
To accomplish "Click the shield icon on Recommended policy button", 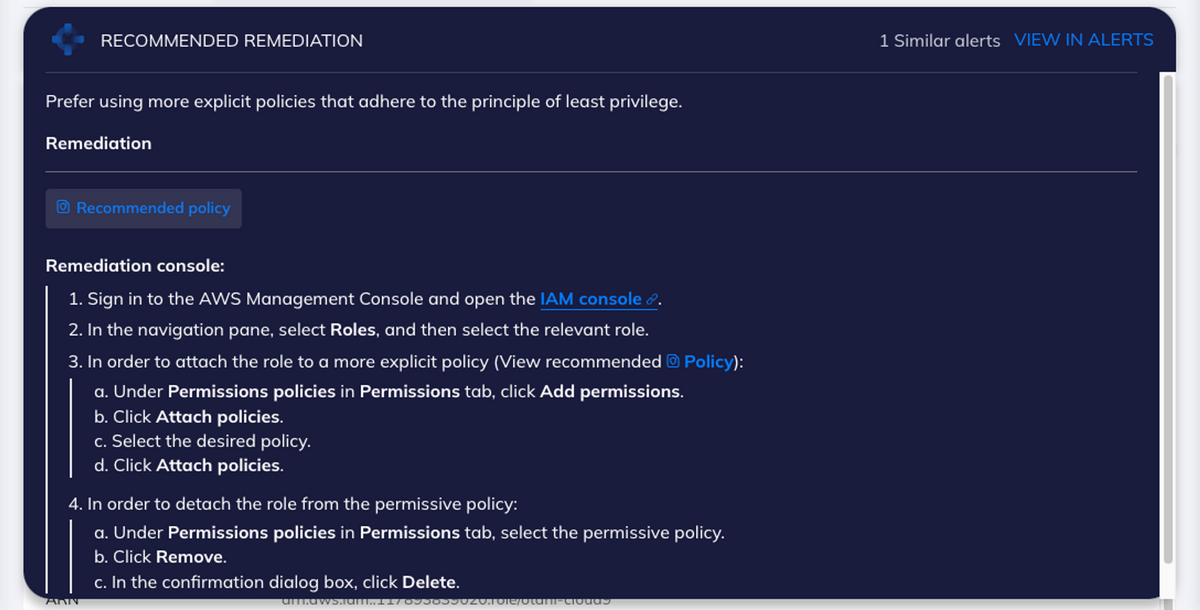I will (63, 208).
